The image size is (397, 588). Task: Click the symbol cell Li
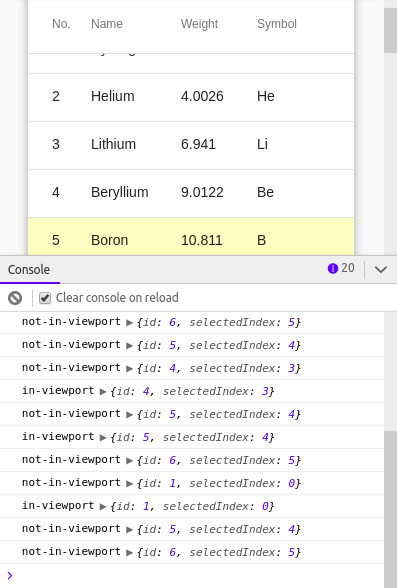[x=262, y=144]
